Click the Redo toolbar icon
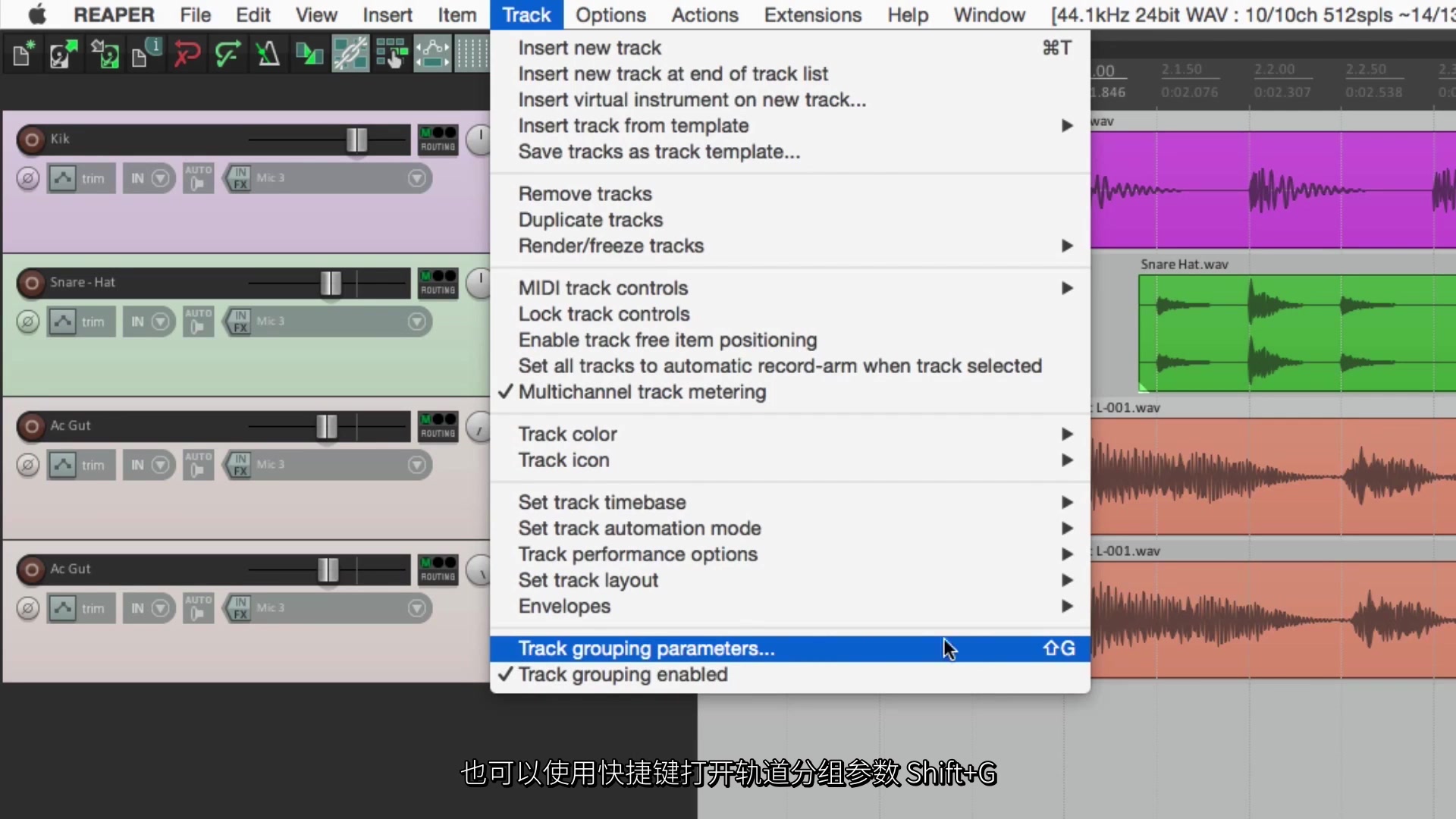Viewport: 1456px width, 819px height. (227, 55)
